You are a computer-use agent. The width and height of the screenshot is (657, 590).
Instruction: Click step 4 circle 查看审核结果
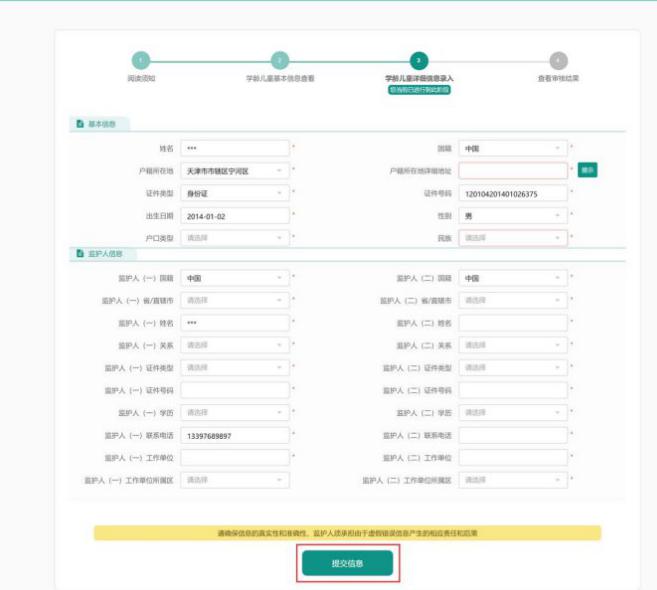(x=558, y=61)
